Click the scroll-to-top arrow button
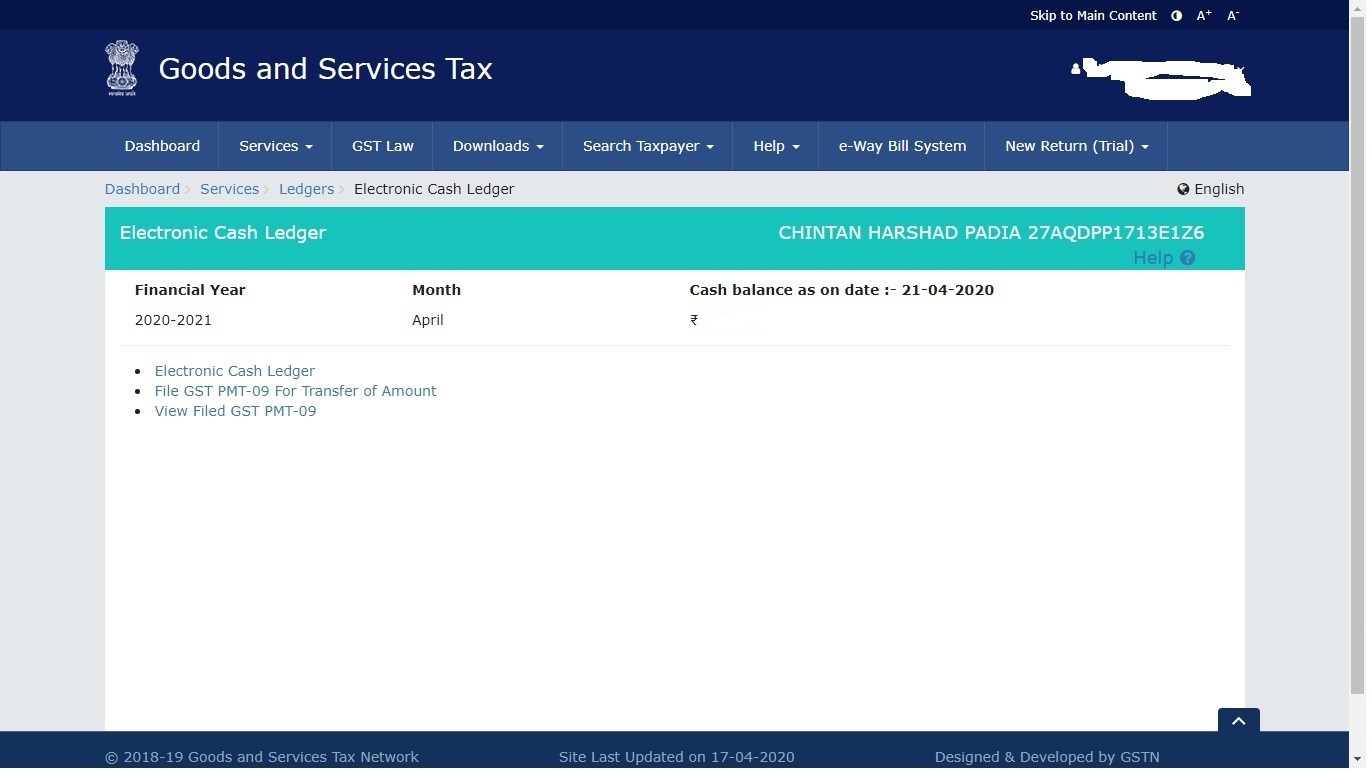 [1238, 721]
